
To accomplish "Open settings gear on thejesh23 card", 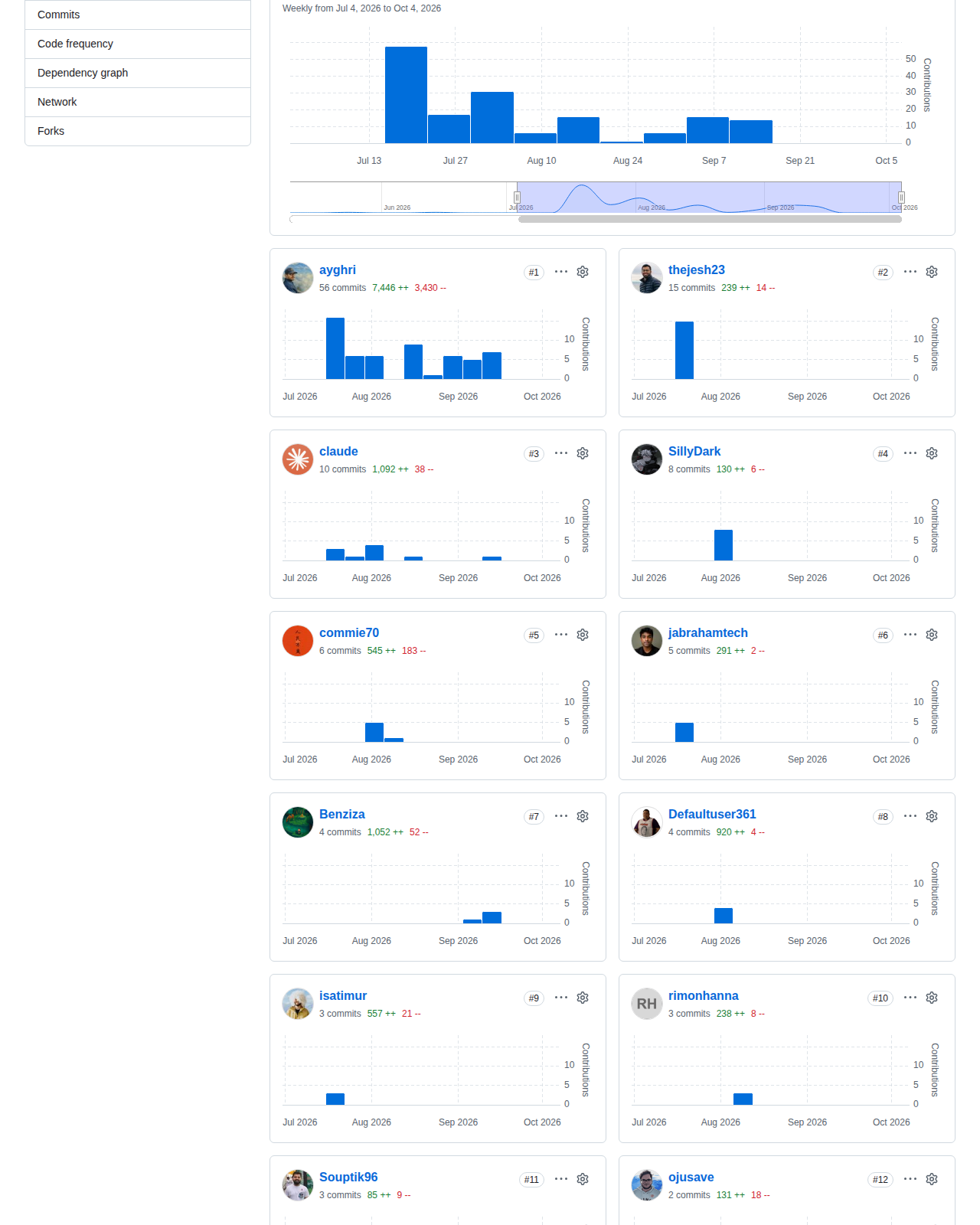I will [x=932, y=272].
